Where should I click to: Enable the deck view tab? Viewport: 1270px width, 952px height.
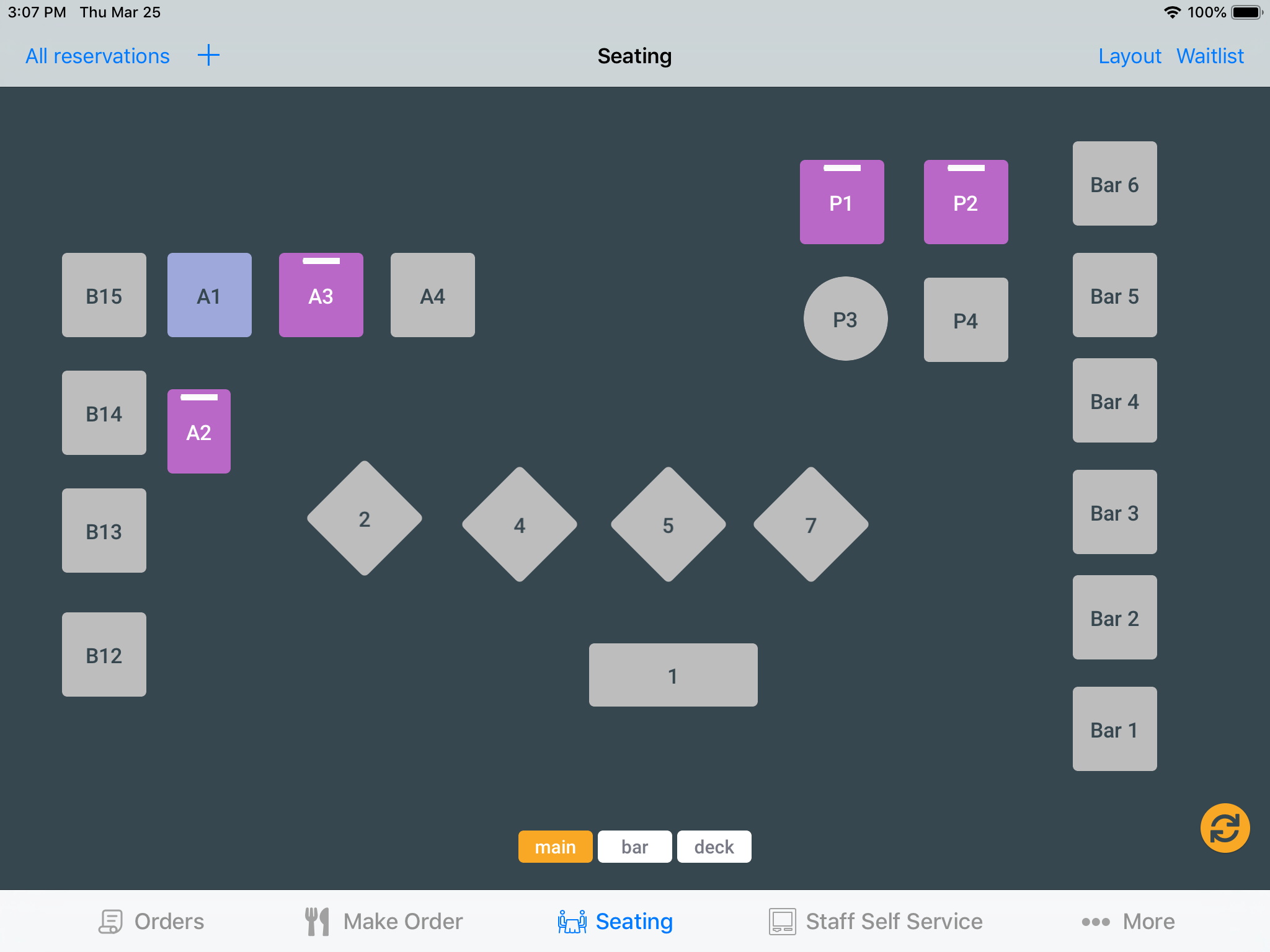tap(713, 847)
